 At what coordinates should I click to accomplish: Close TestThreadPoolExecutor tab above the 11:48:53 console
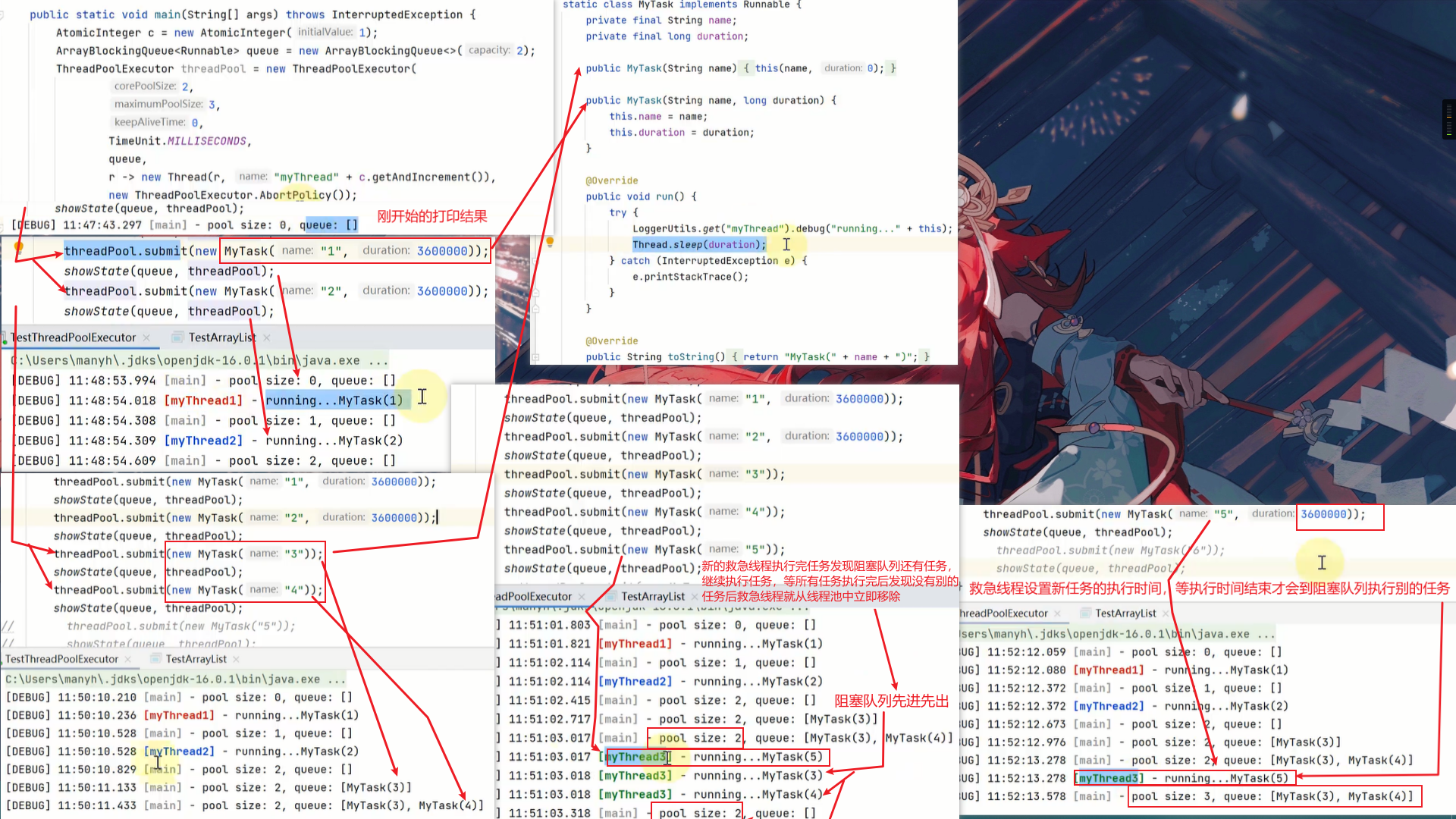click(146, 337)
